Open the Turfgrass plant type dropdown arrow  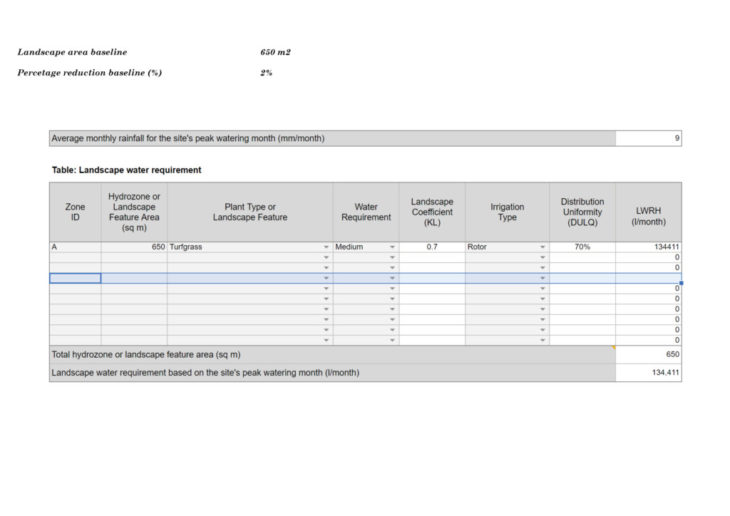point(326,247)
